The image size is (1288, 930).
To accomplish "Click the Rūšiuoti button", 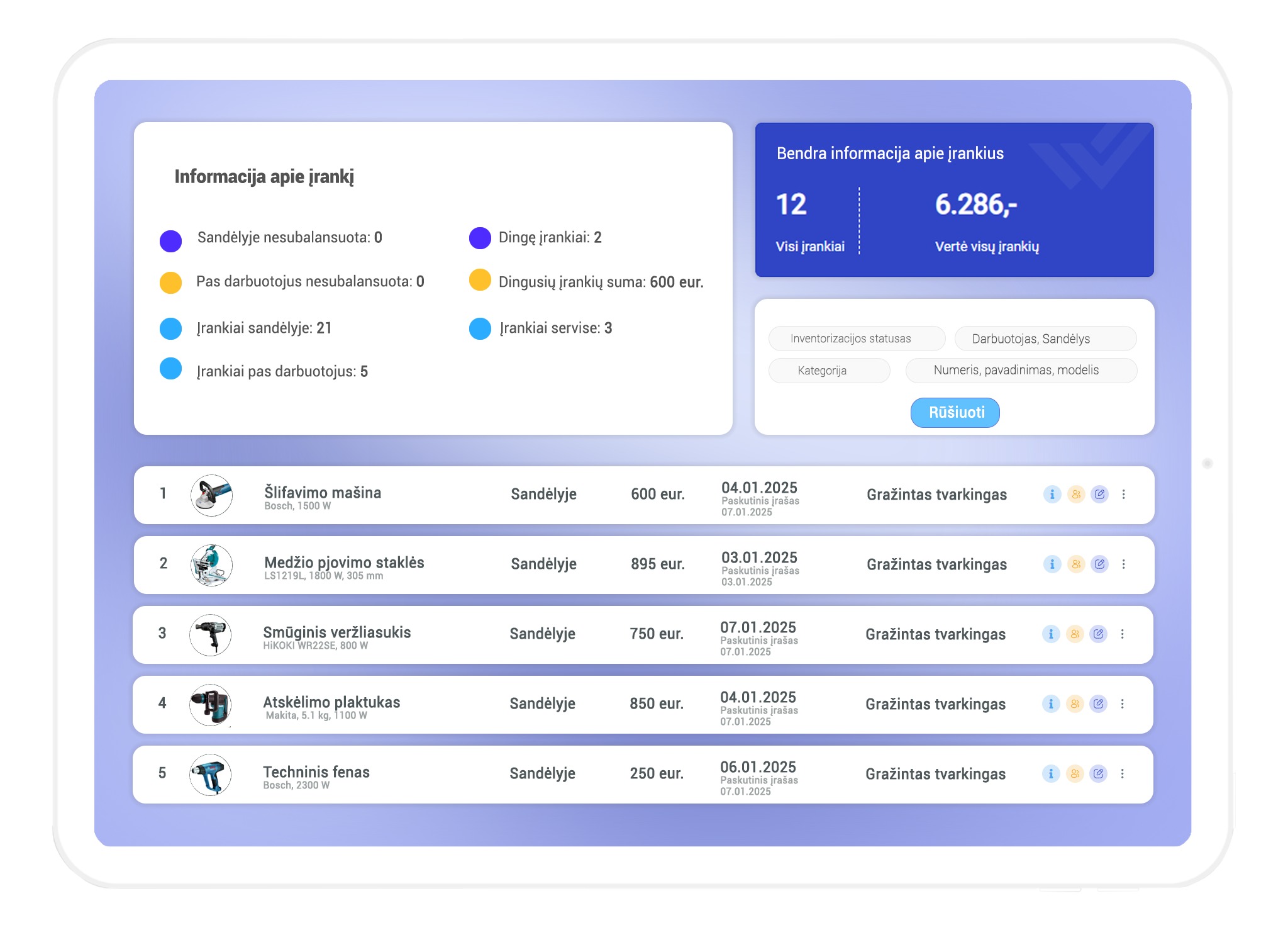I will 955,413.
